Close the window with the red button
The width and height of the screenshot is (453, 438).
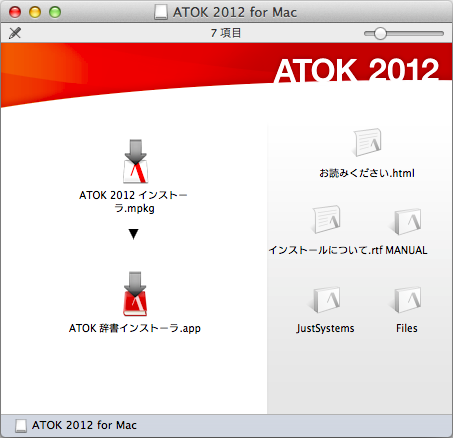pyautogui.click(x=15, y=12)
